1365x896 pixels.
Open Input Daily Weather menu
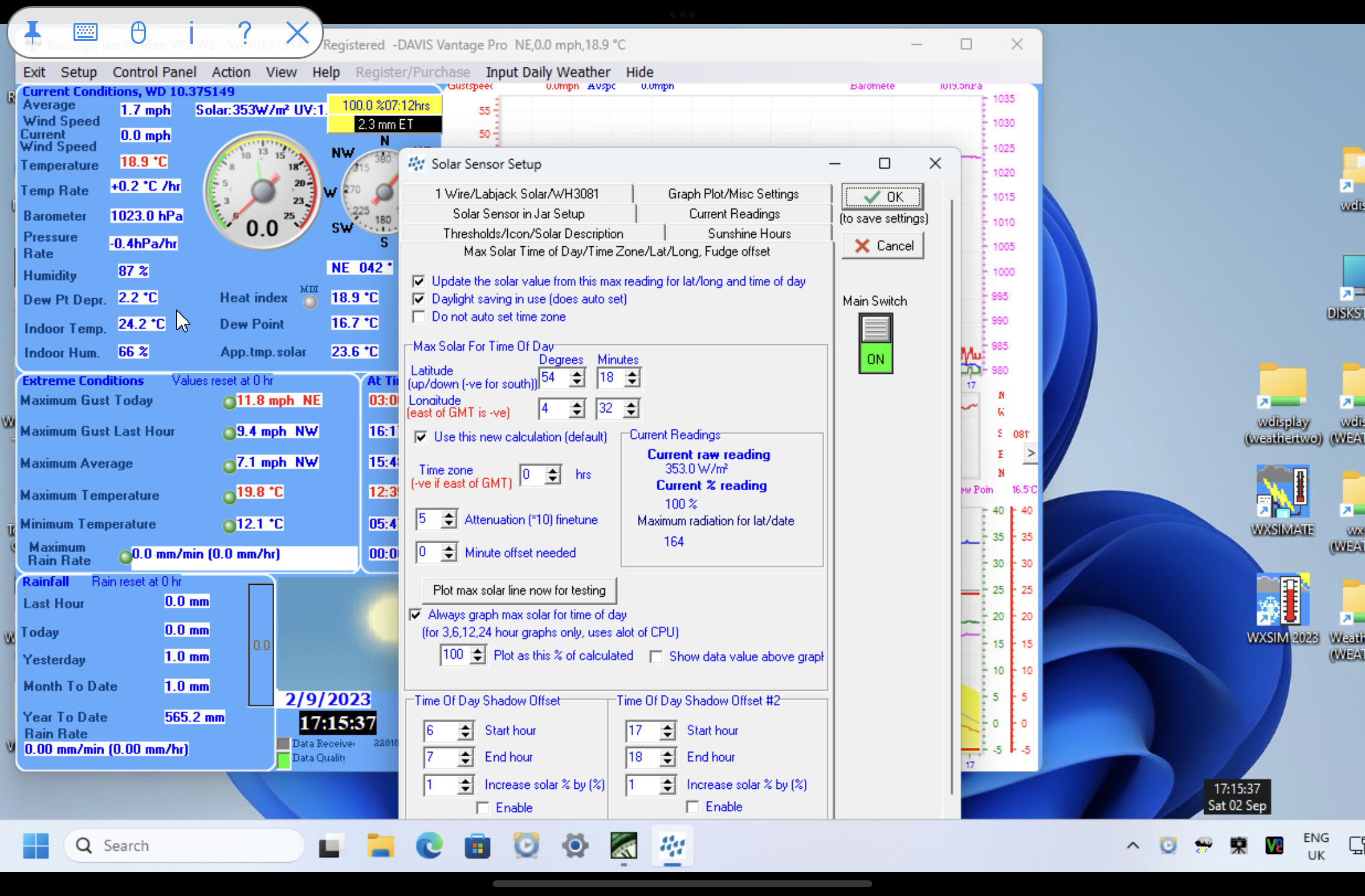tap(548, 72)
